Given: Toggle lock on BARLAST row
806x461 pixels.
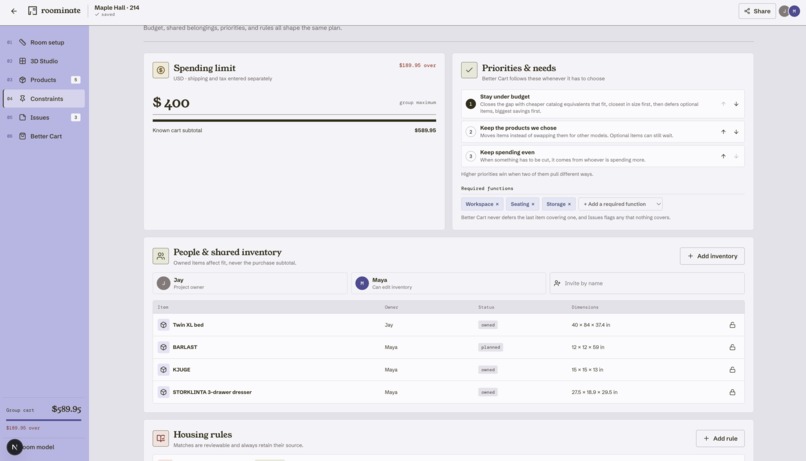Looking at the screenshot, I should (x=732, y=347).
